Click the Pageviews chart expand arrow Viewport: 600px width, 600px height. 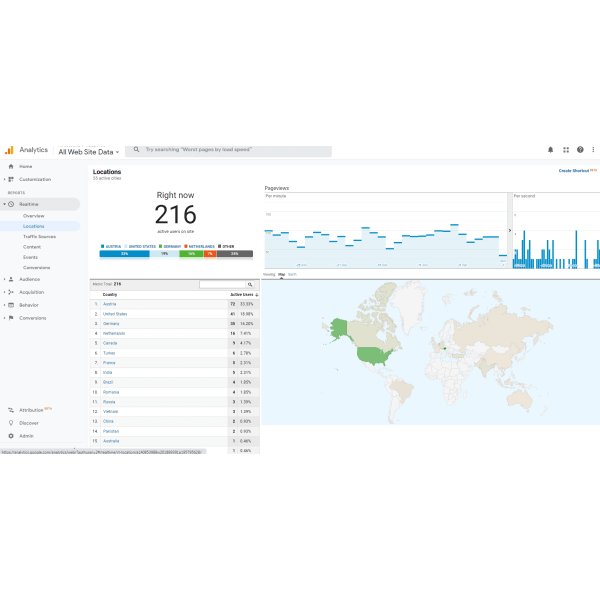click(x=510, y=230)
